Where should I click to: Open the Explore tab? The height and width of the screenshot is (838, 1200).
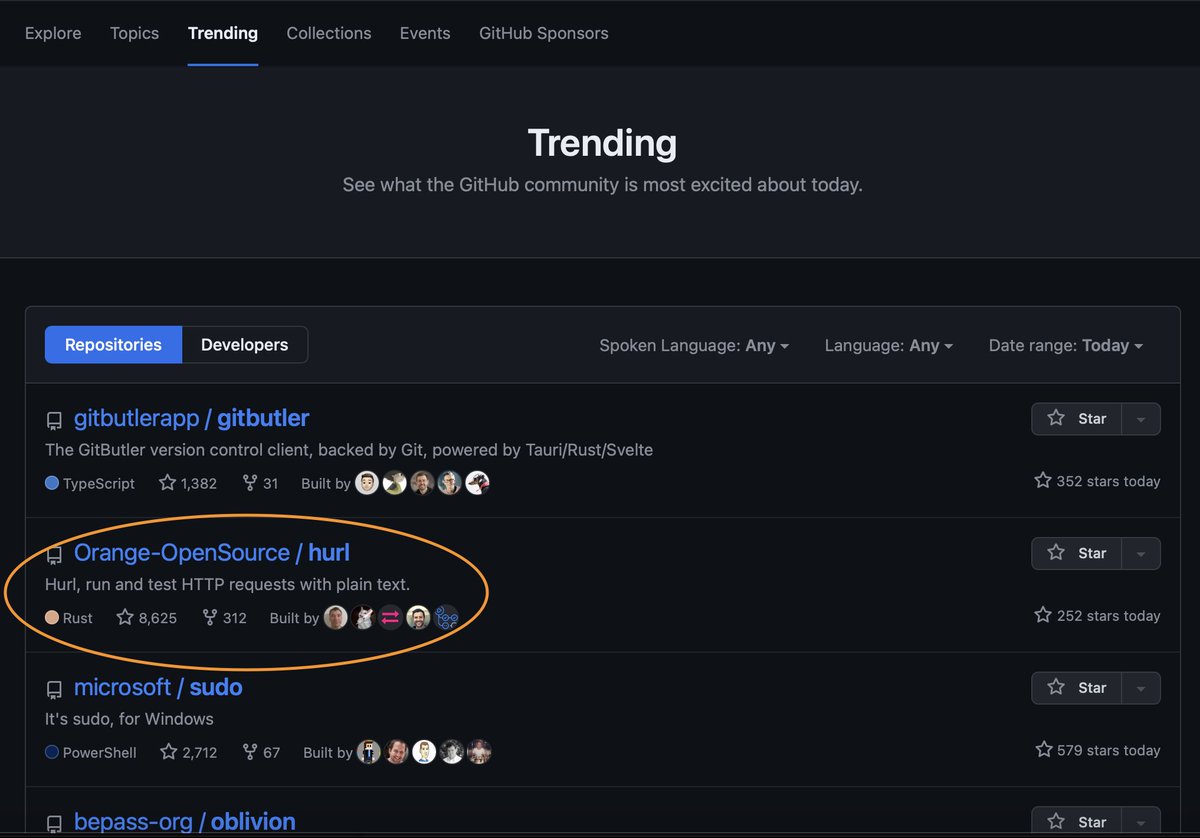point(53,33)
